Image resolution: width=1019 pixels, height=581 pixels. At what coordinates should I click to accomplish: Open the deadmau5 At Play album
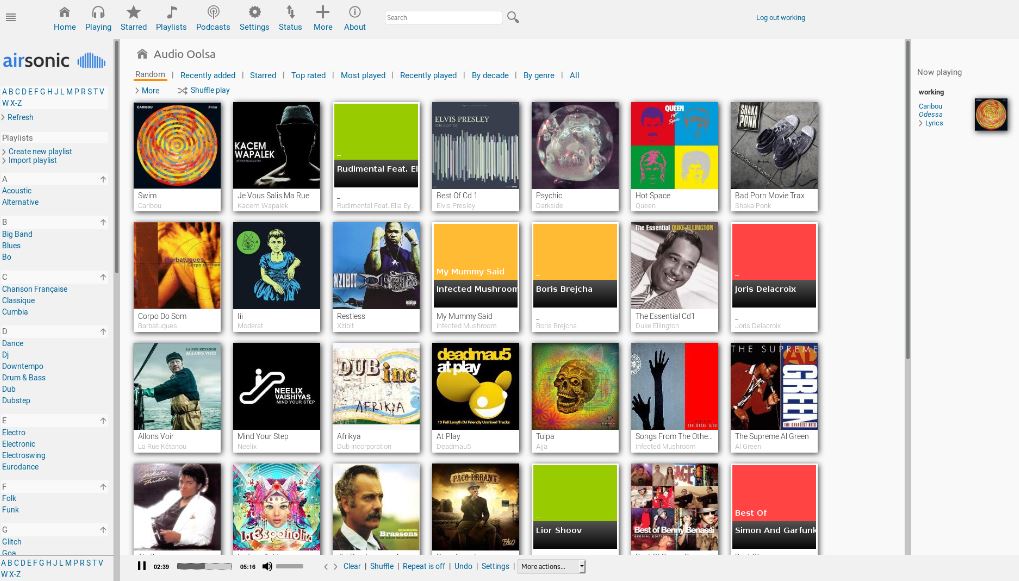pos(475,386)
